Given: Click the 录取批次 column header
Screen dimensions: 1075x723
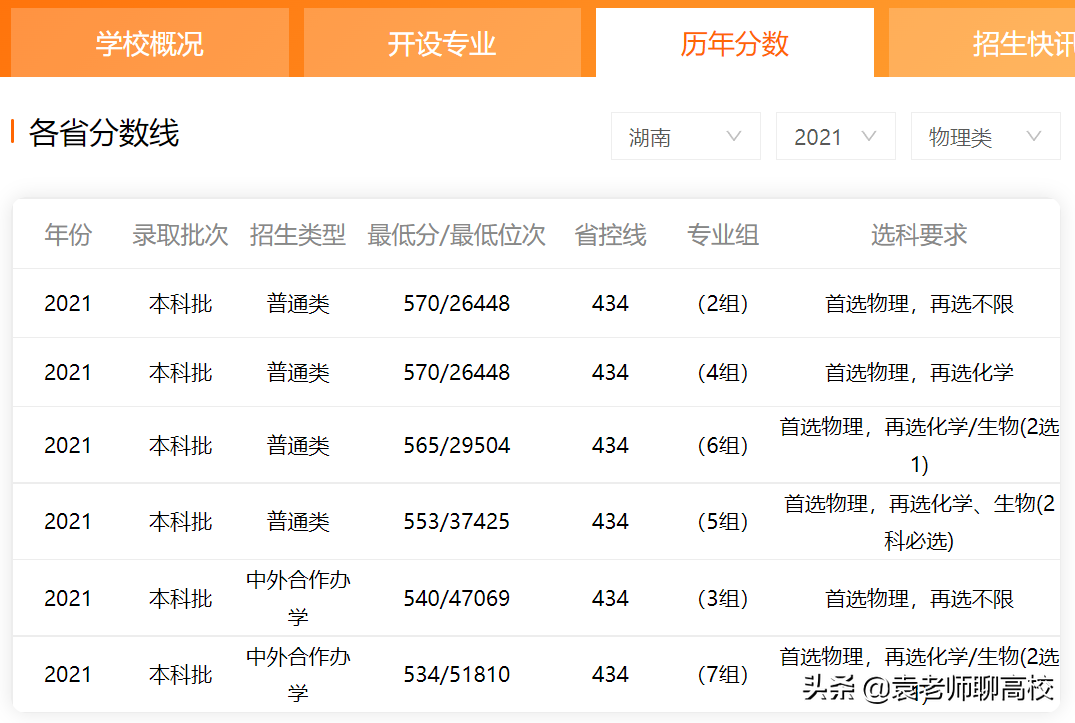Looking at the screenshot, I should coord(181,235).
